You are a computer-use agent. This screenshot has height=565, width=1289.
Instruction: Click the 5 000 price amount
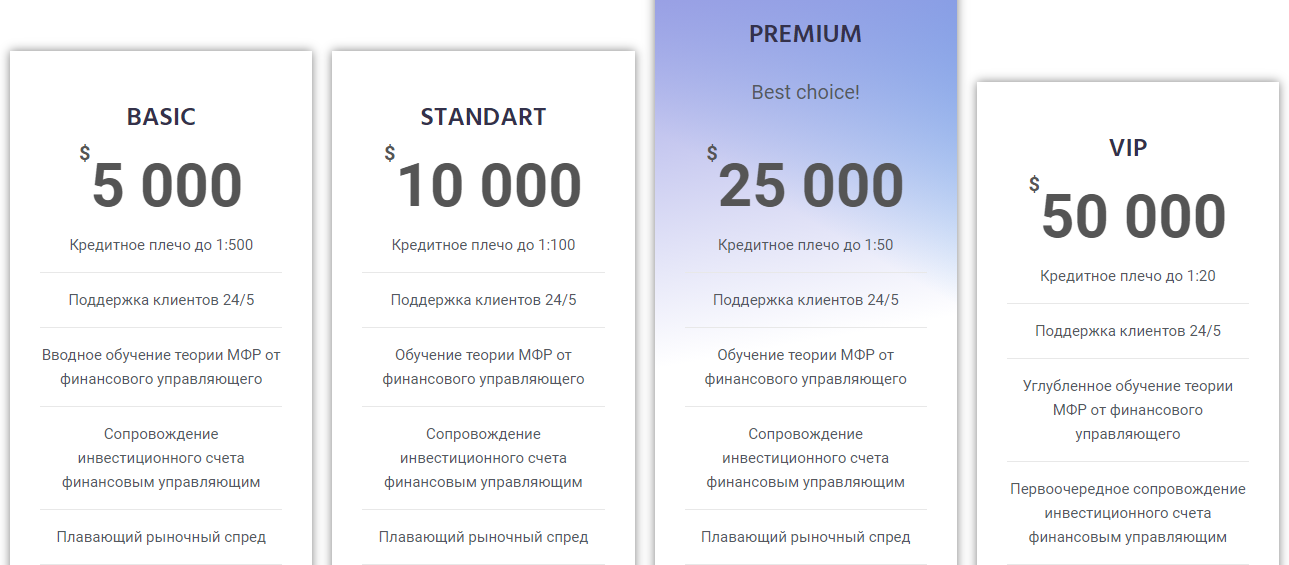(x=167, y=186)
